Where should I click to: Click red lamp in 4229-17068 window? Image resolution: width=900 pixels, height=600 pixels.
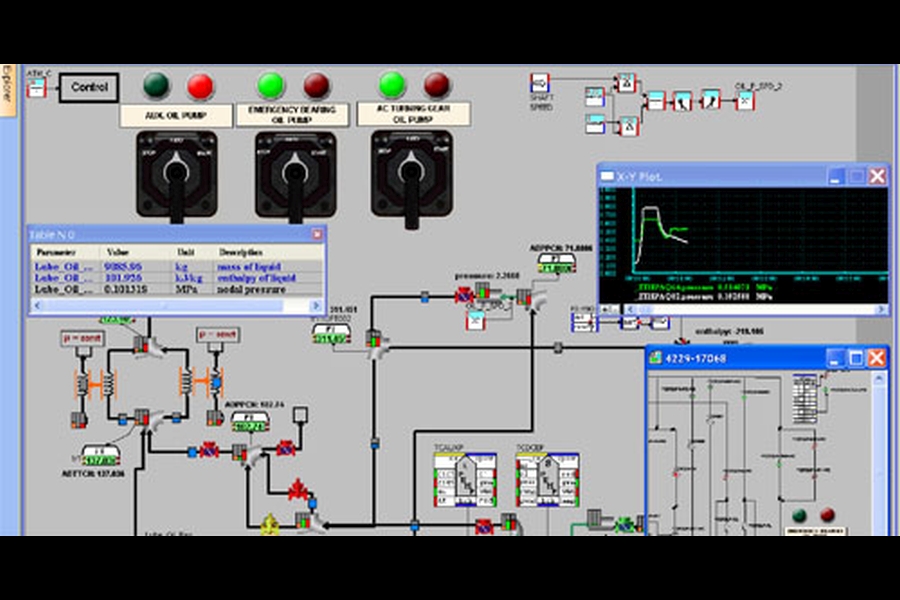(827, 514)
